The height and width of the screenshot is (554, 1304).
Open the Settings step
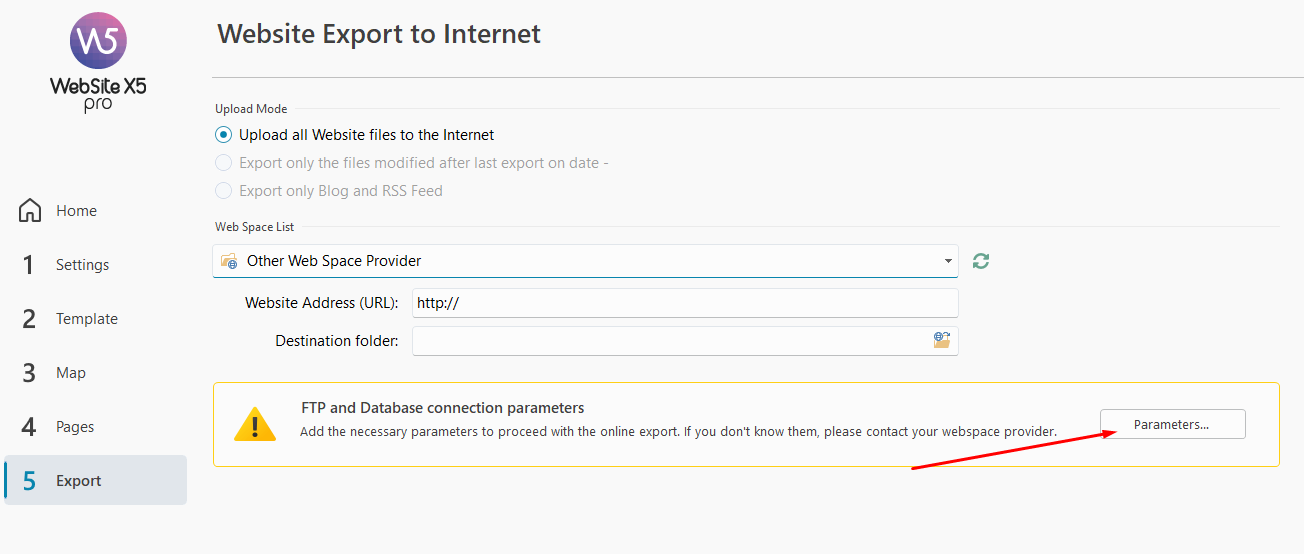(82, 265)
